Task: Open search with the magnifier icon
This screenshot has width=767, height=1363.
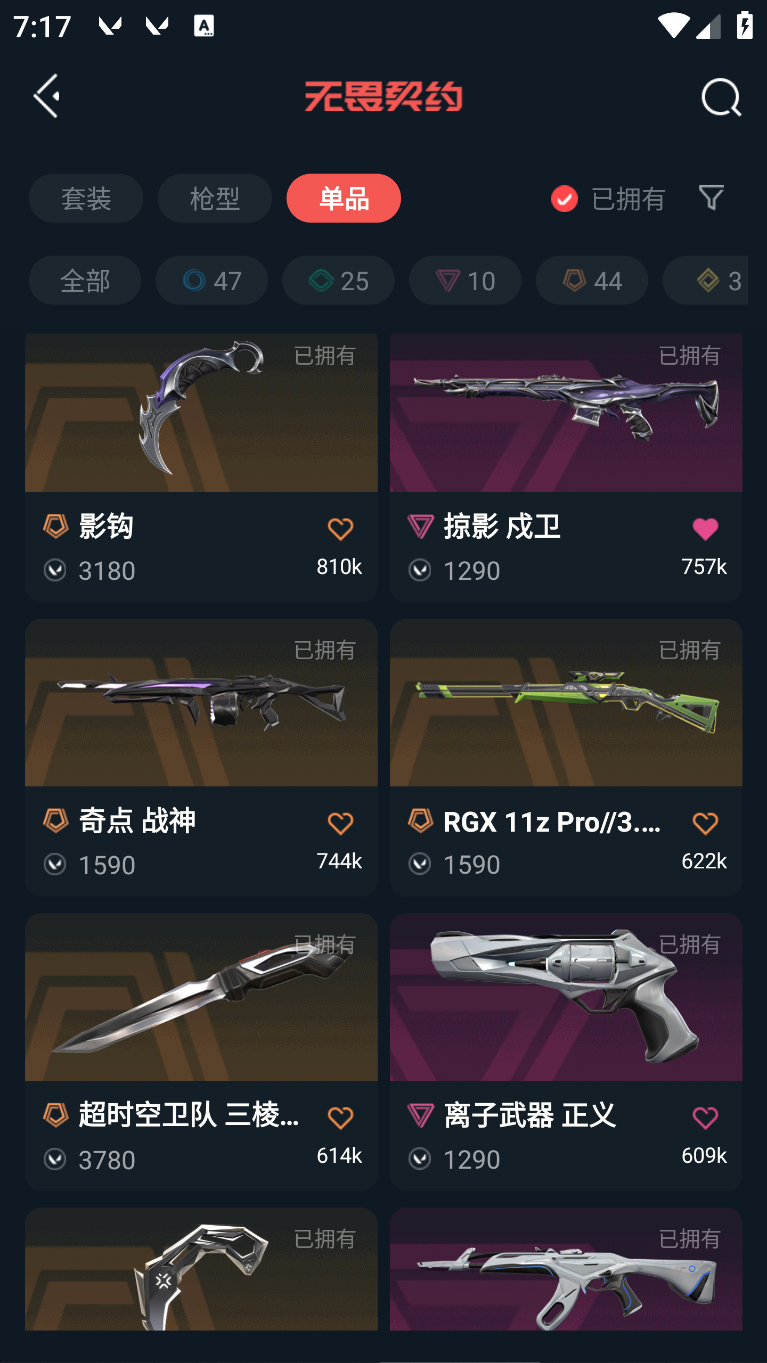Action: click(721, 98)
